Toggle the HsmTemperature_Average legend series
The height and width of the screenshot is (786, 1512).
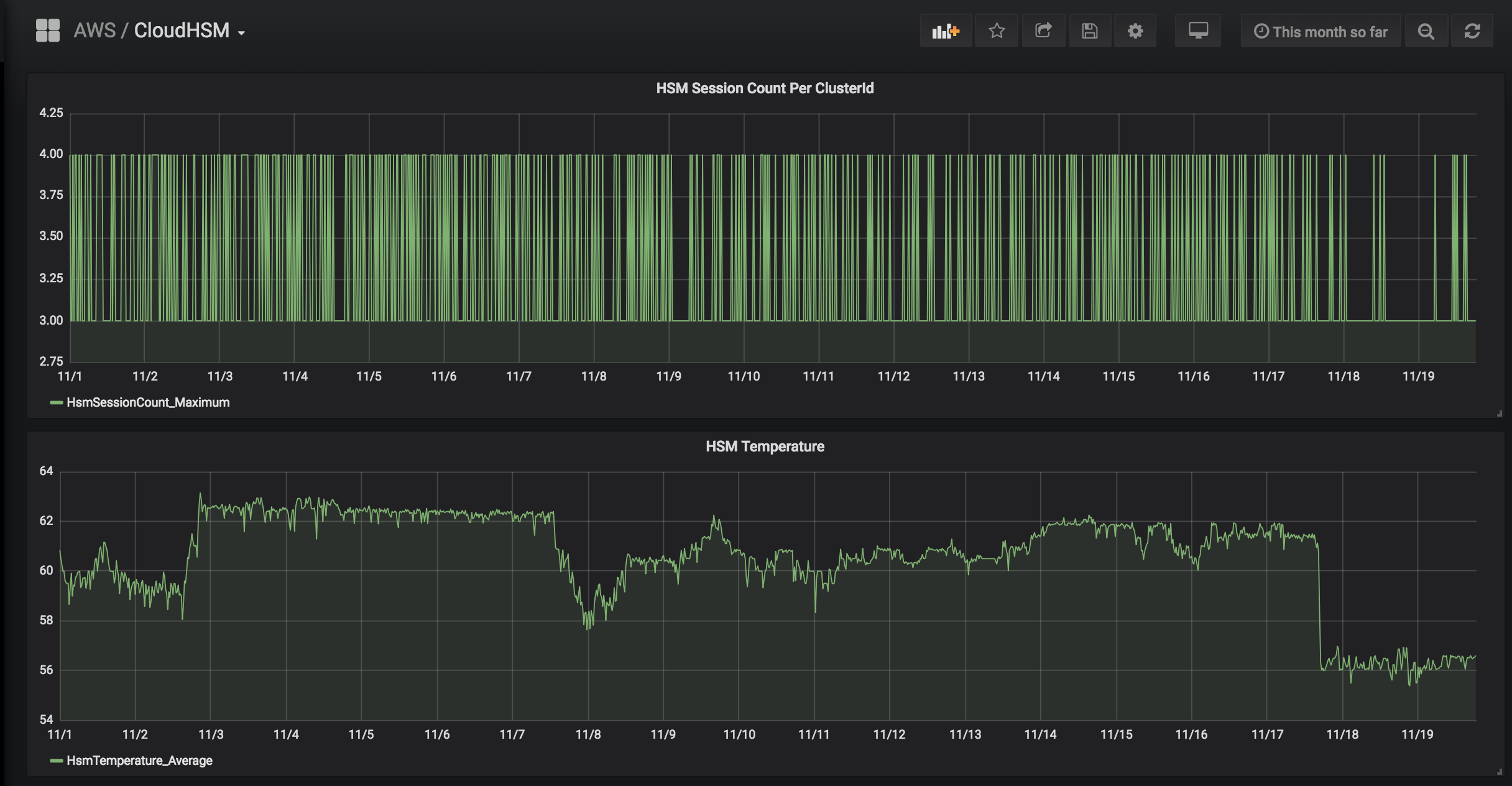click(139, 761)
